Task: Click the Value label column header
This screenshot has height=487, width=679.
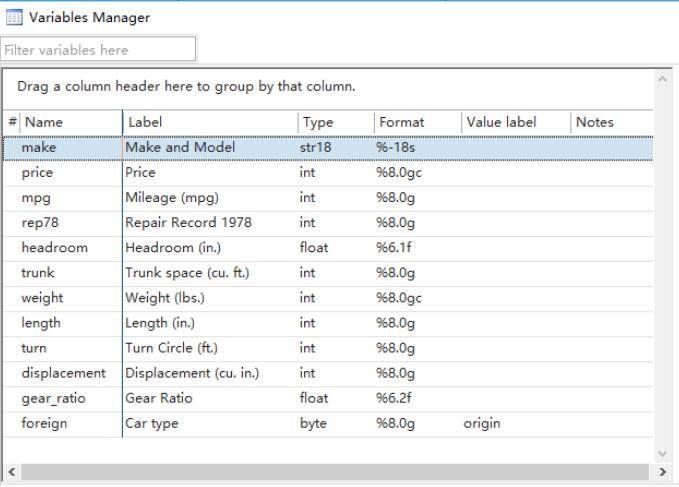Action: tap(513, 122)
